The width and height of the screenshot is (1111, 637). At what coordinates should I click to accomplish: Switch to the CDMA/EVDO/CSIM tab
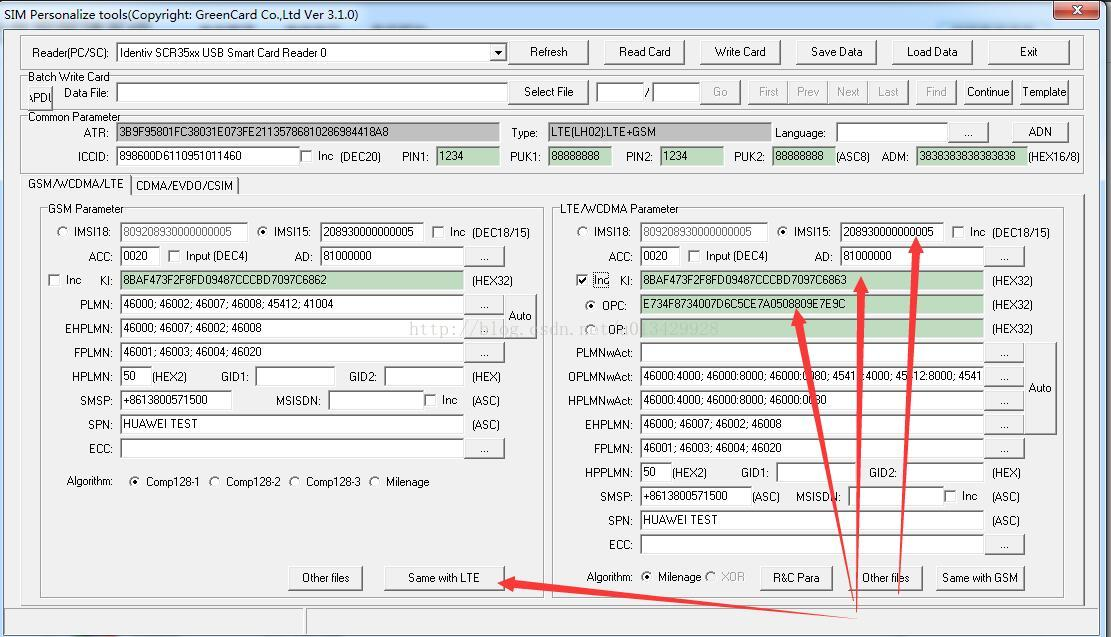click(184, 185)
